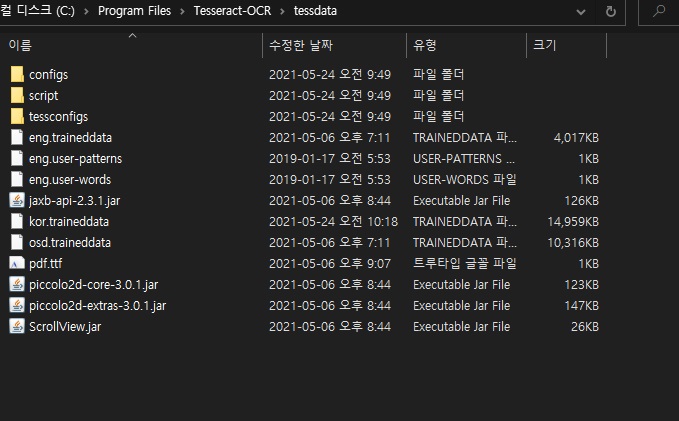Select the tessconfigs folder icon
679x421 pixels.
17,116
